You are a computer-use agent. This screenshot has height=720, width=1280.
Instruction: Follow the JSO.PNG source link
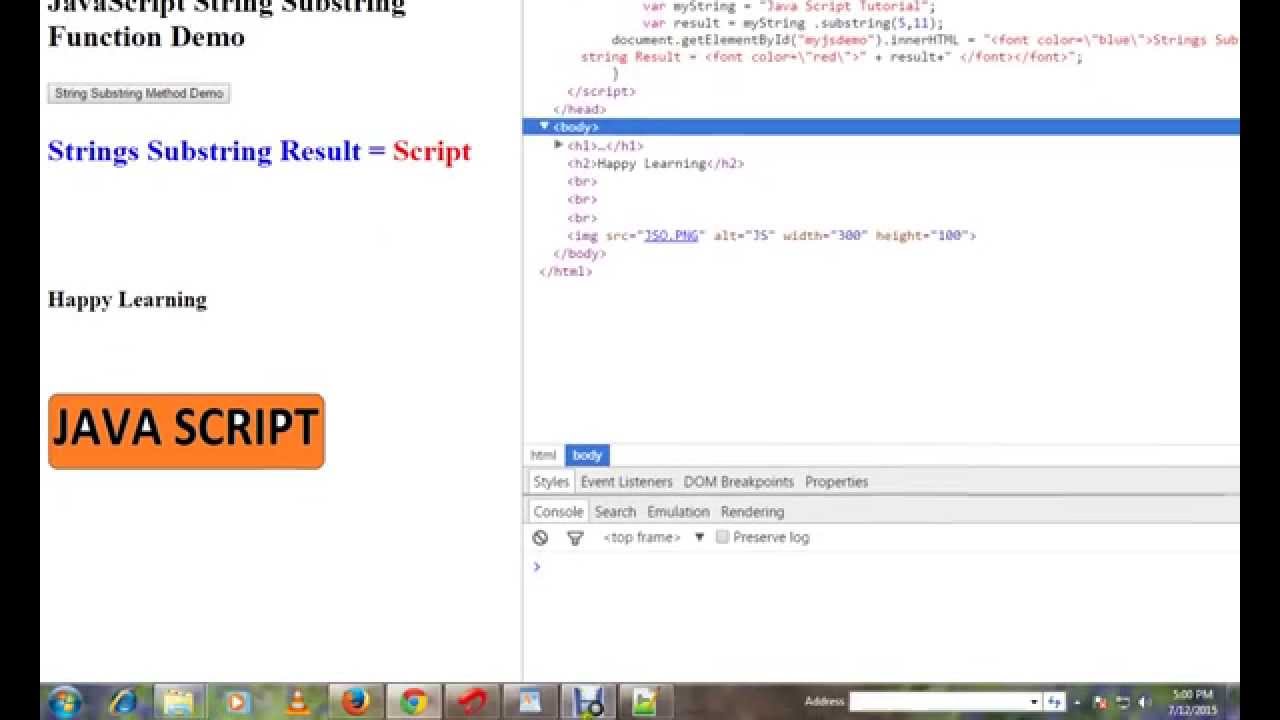pos(671,236)
